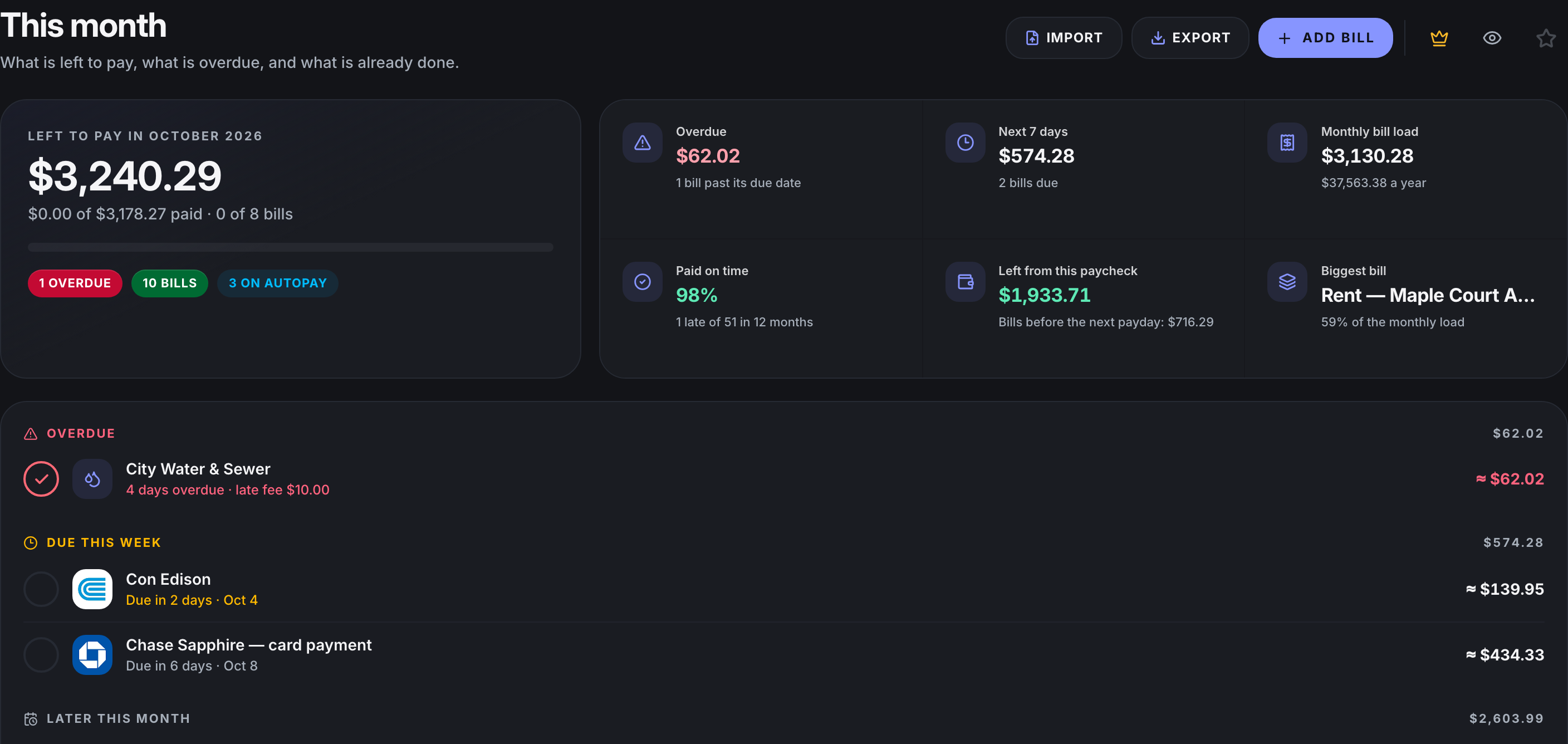Image resolution: width=1568 pixels, height=744 pixels.
Task: Click the $1,933.71 paycheck remainder value
Action: (x=1045, y=295)
